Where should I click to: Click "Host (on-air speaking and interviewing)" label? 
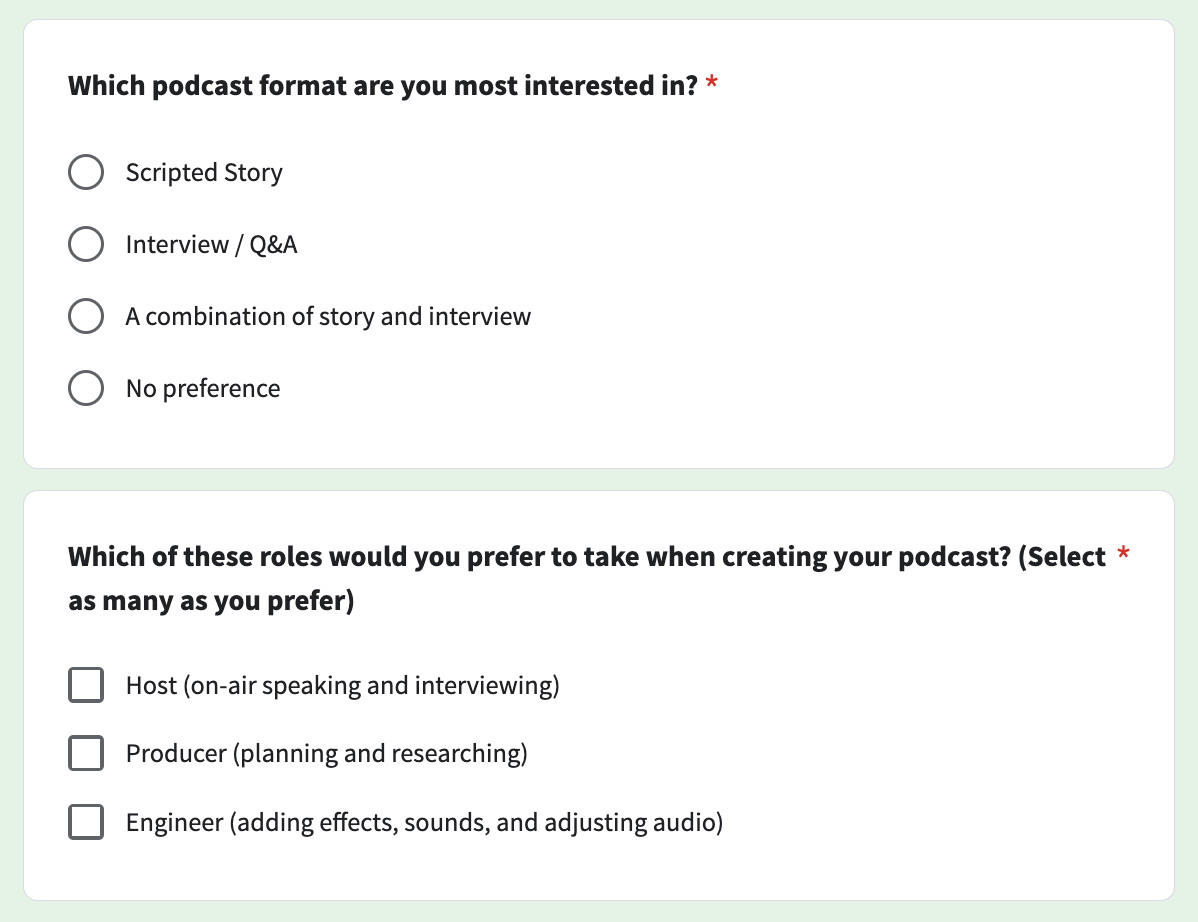[x=342, y=685]
